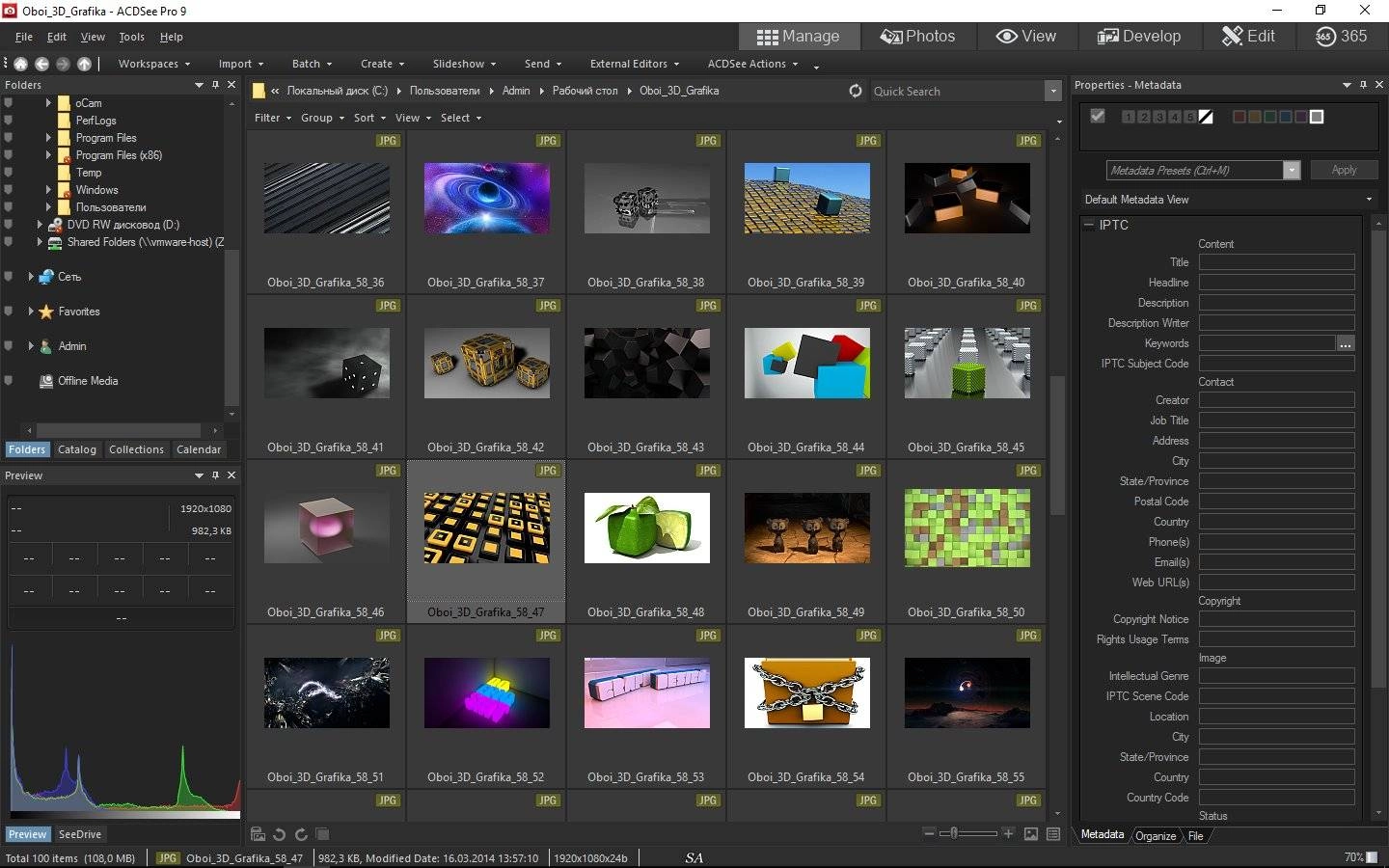Click the folder icon at the start of the path bar
1389x868 pixels.
[x=259, y=91]
